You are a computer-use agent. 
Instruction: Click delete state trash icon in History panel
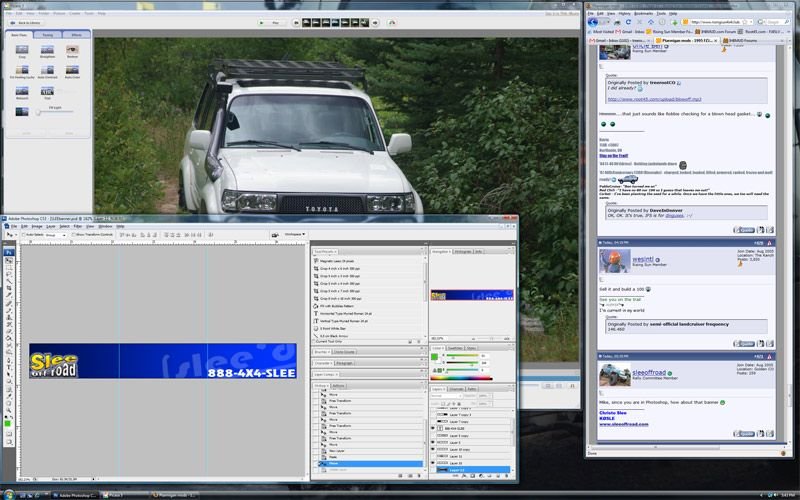tap(419, 476)
